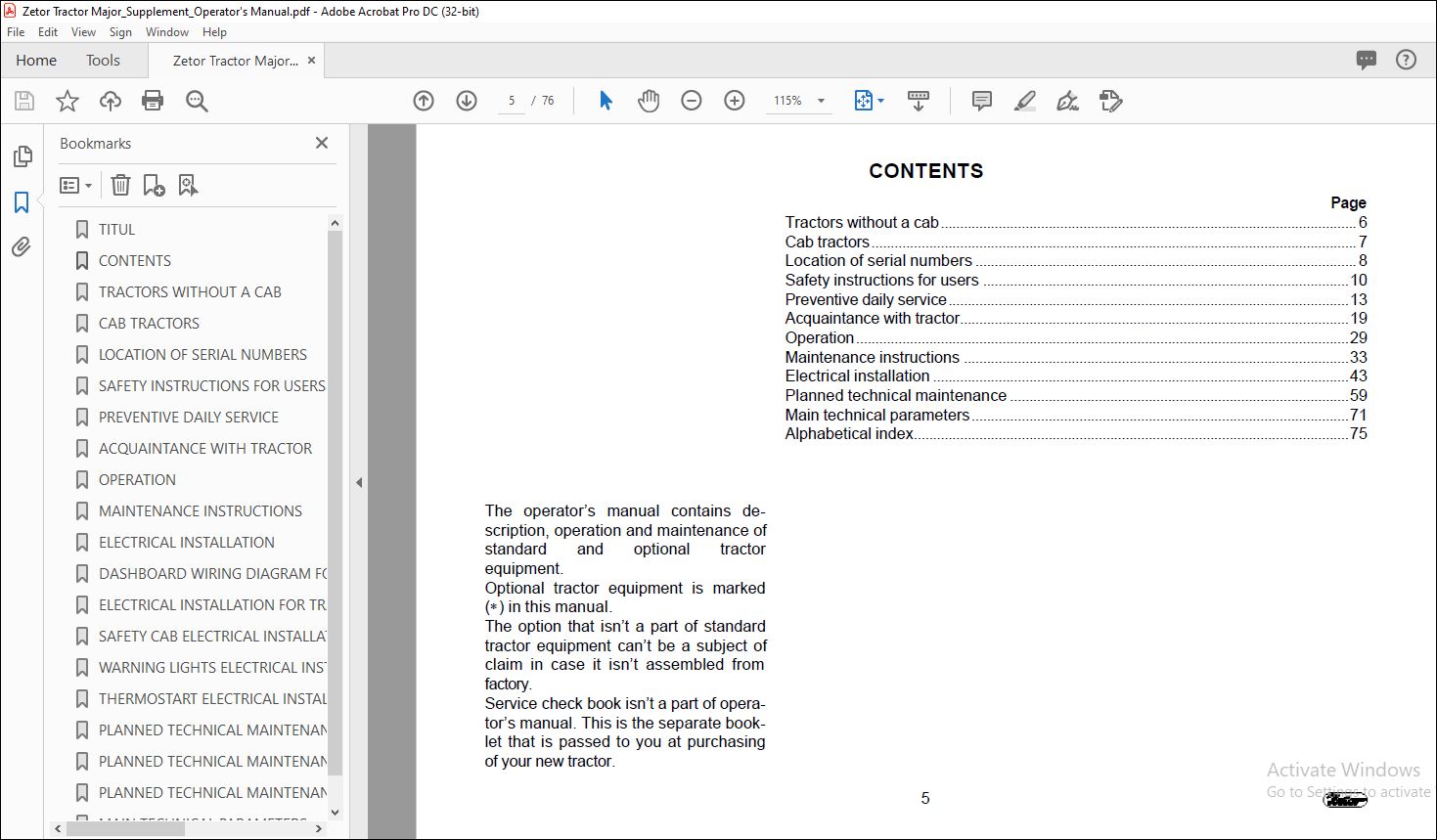Click the page number input field

pos(511,101)
